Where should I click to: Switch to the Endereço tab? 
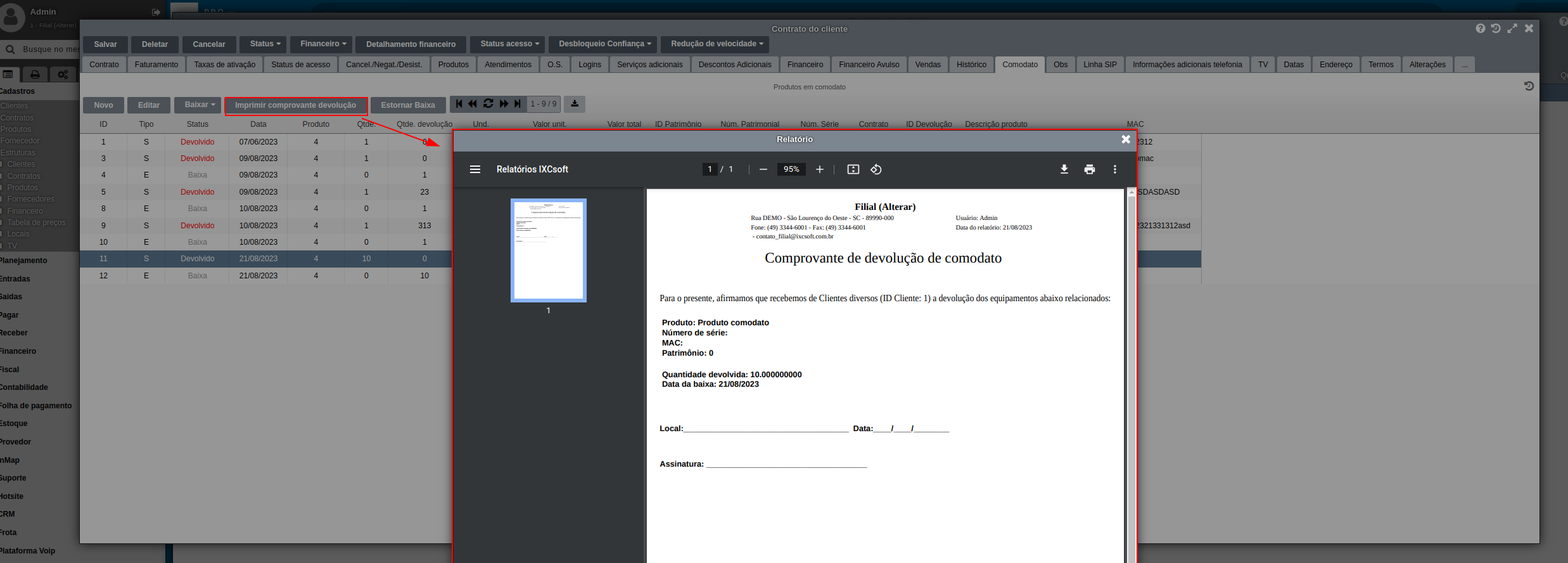pos(1336,65)
